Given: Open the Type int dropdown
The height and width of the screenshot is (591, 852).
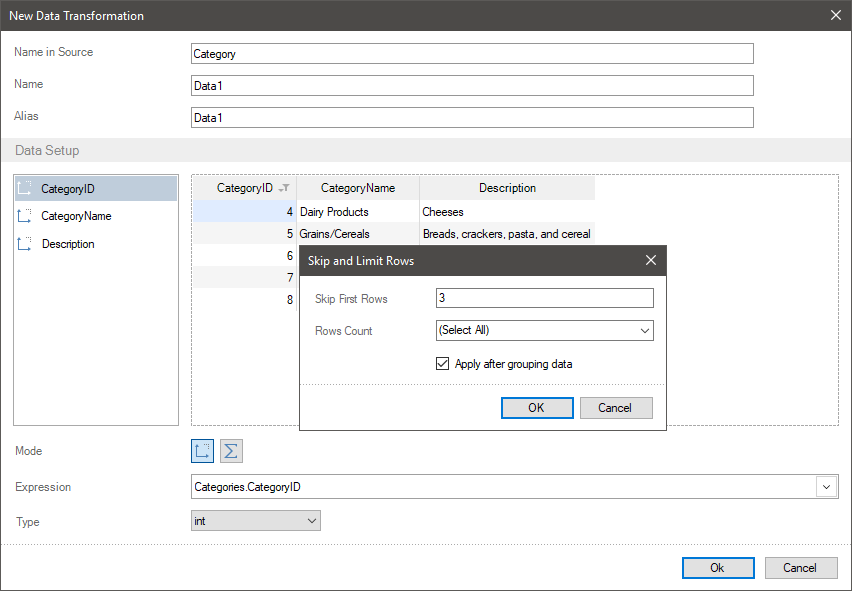Looking at the screenshot, I should 312,521.
